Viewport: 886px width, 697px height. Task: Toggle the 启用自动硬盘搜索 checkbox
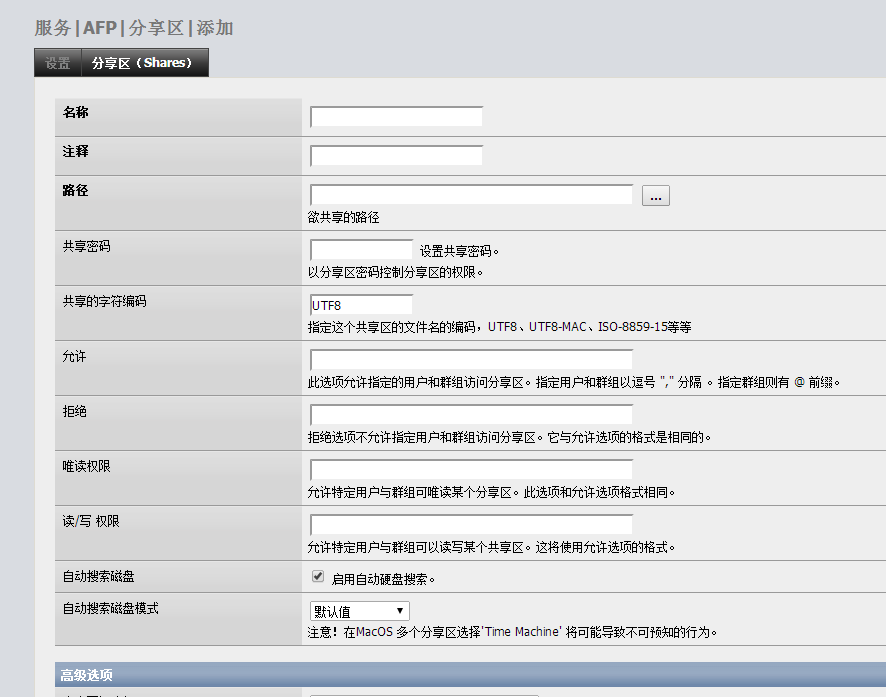point(318,577)
